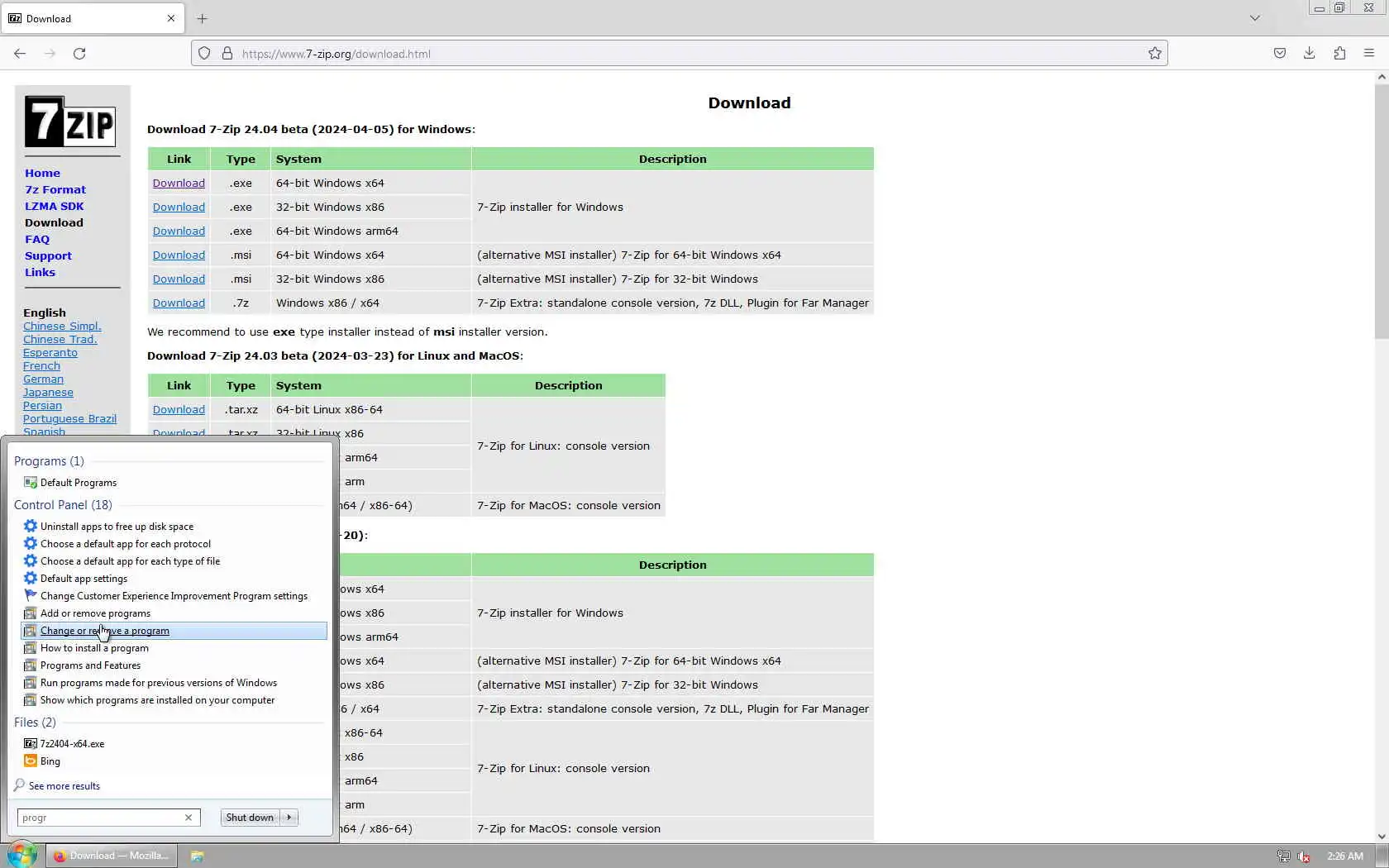1389x868 pixels.
Task: Download the .msi for 64-bit Windows x64
Action: (x=179, y=255)
